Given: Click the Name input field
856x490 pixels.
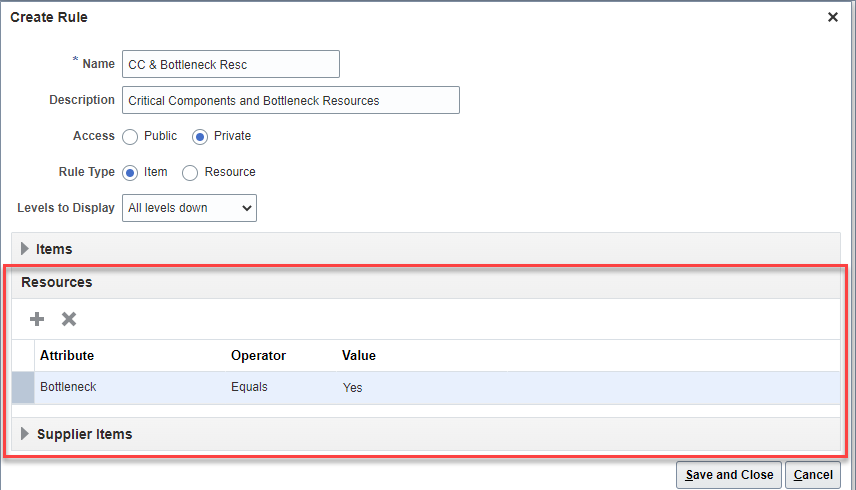Looking at the screenshot, I should click(230, 64).
